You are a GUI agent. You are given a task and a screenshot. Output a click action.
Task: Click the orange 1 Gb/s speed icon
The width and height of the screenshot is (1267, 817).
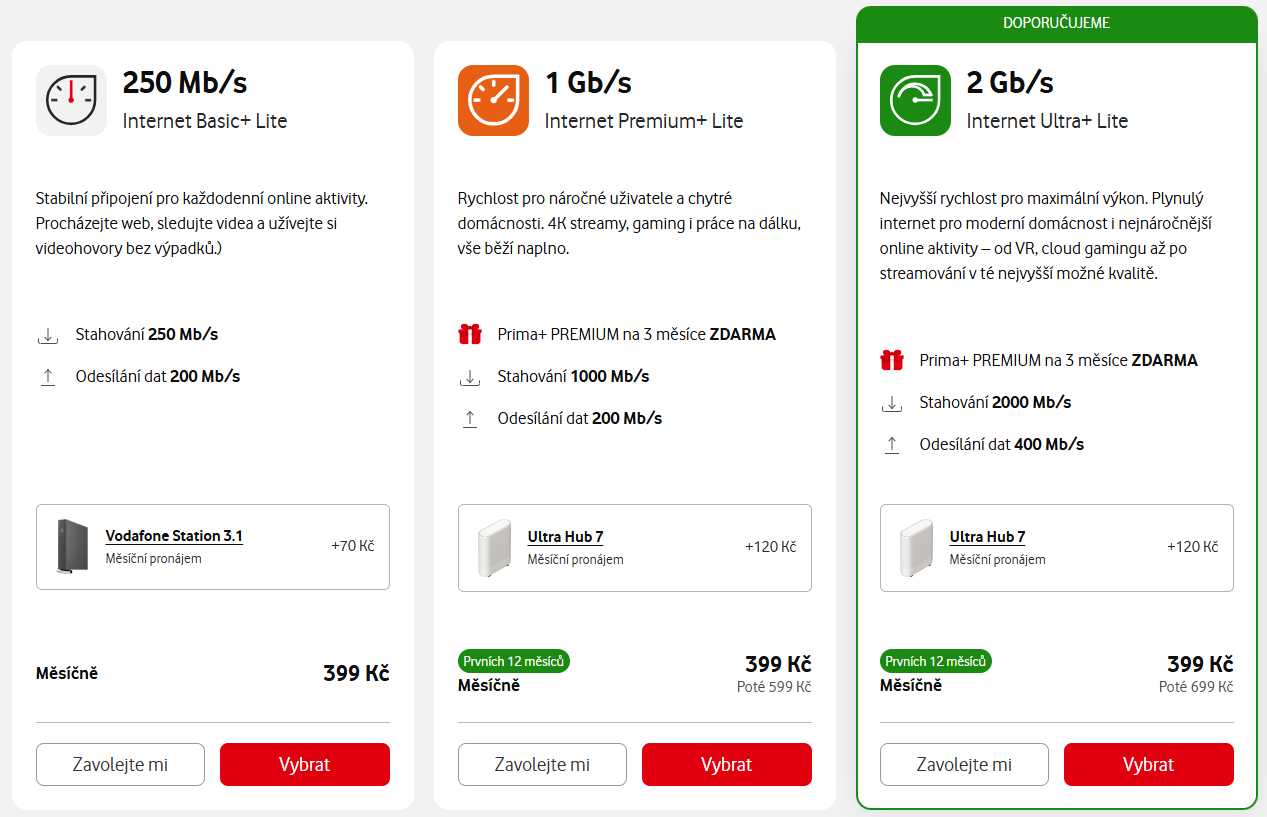coord(493,100)
